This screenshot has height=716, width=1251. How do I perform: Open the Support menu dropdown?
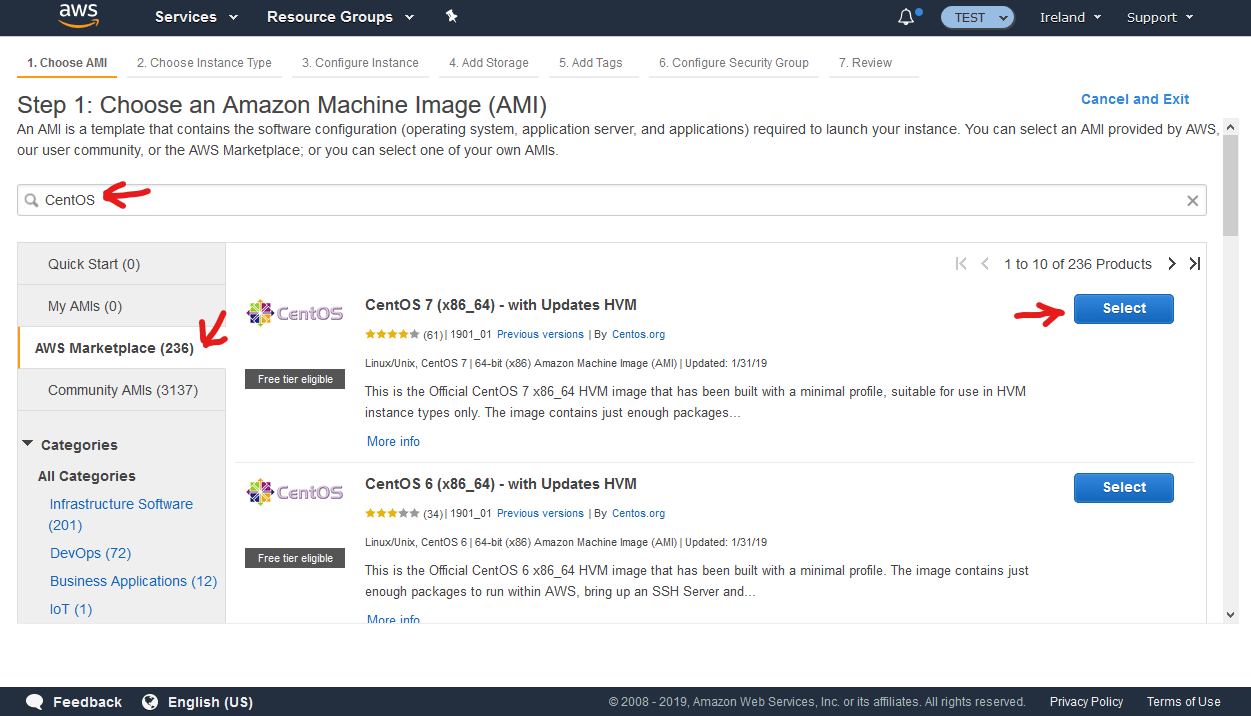1160,17
